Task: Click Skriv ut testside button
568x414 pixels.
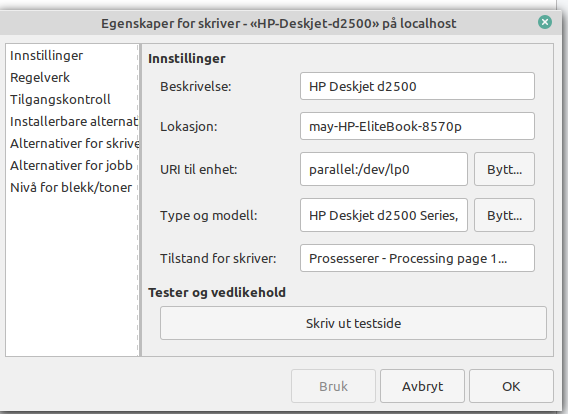Action: [353, 323]
